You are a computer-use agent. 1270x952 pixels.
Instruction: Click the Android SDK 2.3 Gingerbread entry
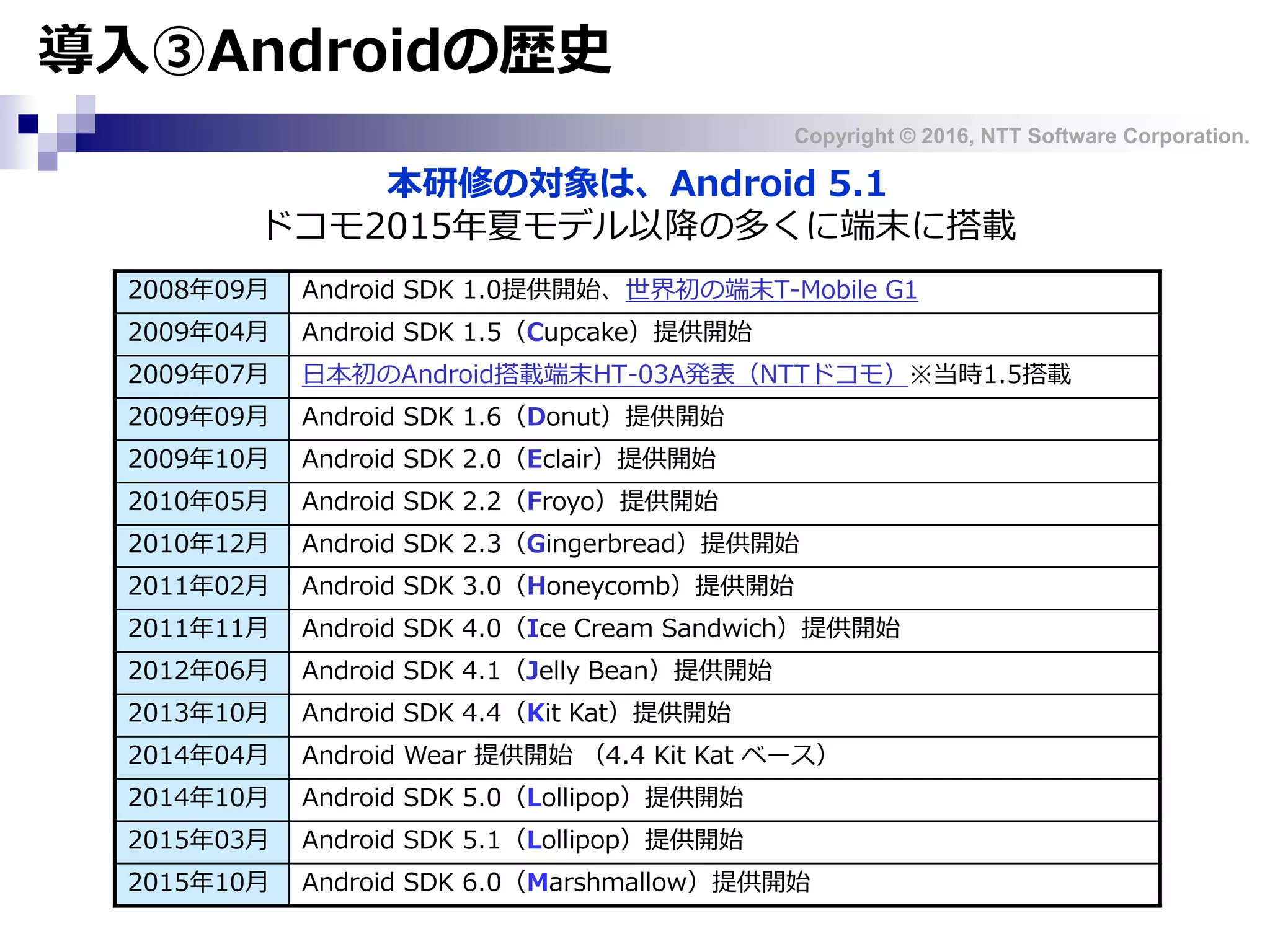click(x=551, y=544)
